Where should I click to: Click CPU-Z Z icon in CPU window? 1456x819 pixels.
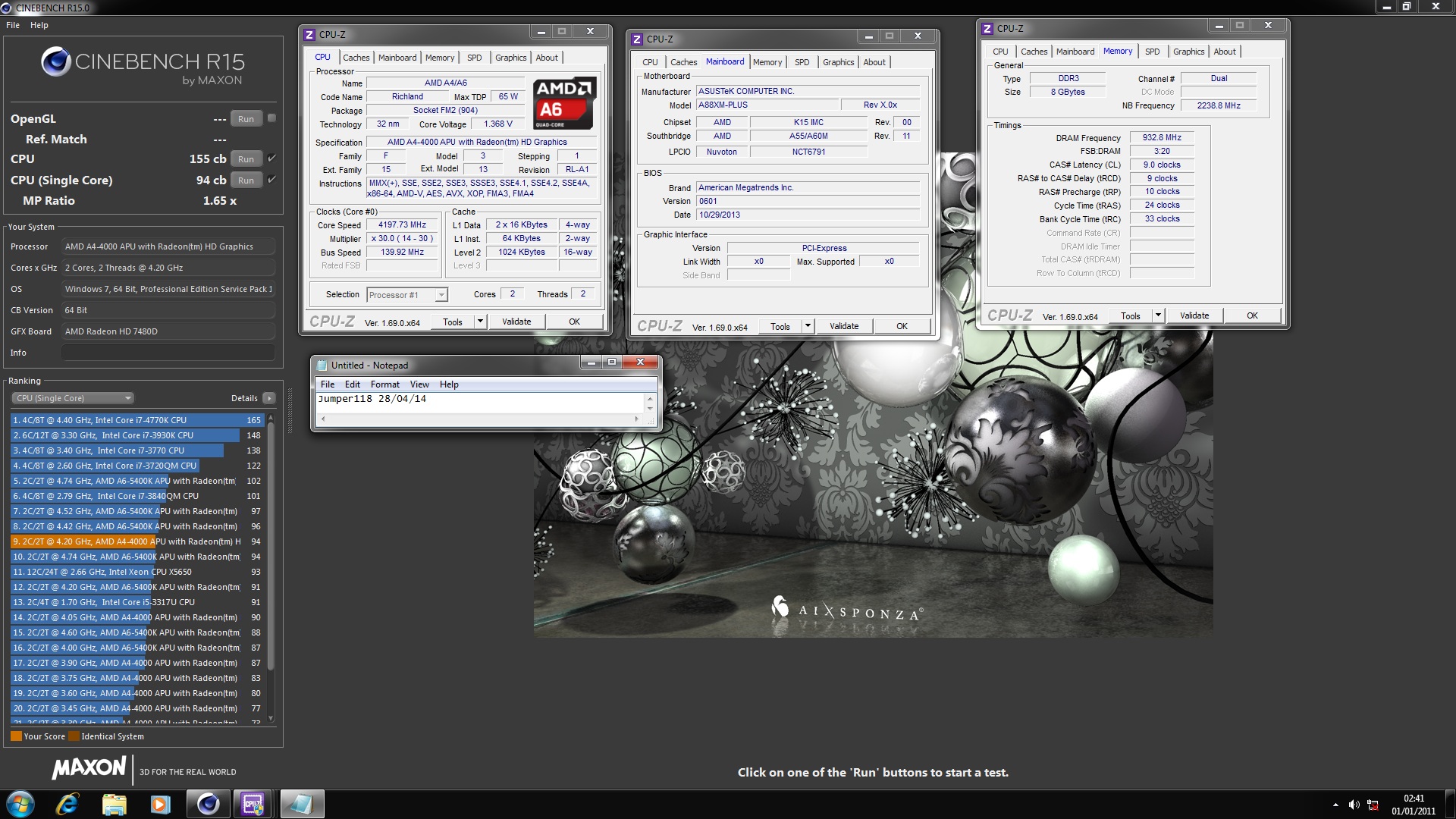click(309, 35)
